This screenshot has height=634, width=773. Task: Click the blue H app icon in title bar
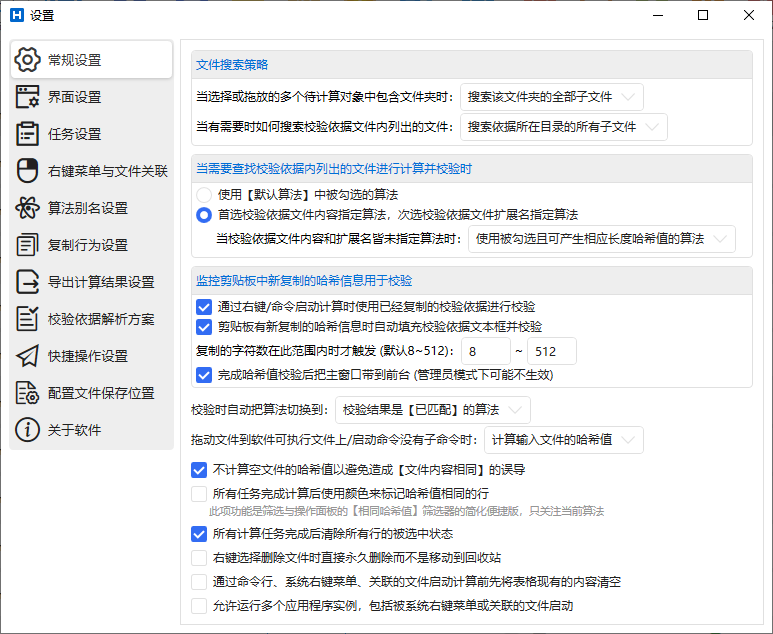click(17, 15)
